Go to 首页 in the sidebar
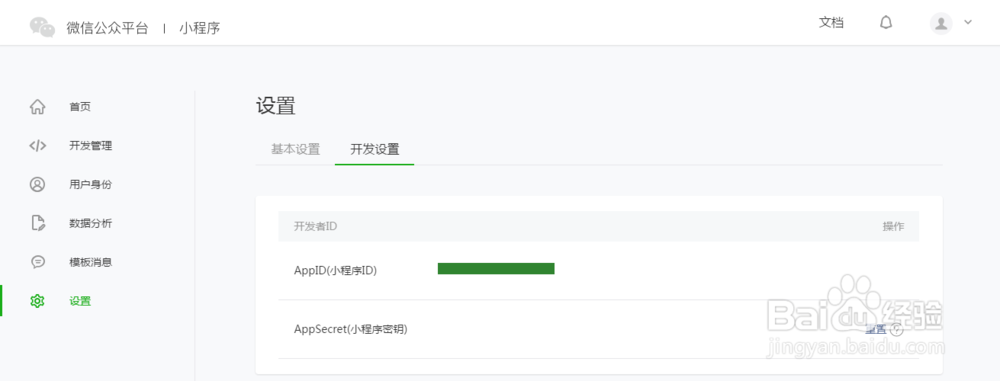 tap(80, 107)
